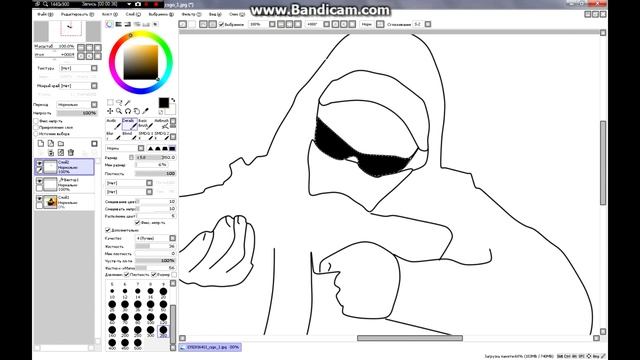The height and width of the screenshot is (360, 640).
Task: Swap foreground and background colors
Action: click(x=173, y=100)
